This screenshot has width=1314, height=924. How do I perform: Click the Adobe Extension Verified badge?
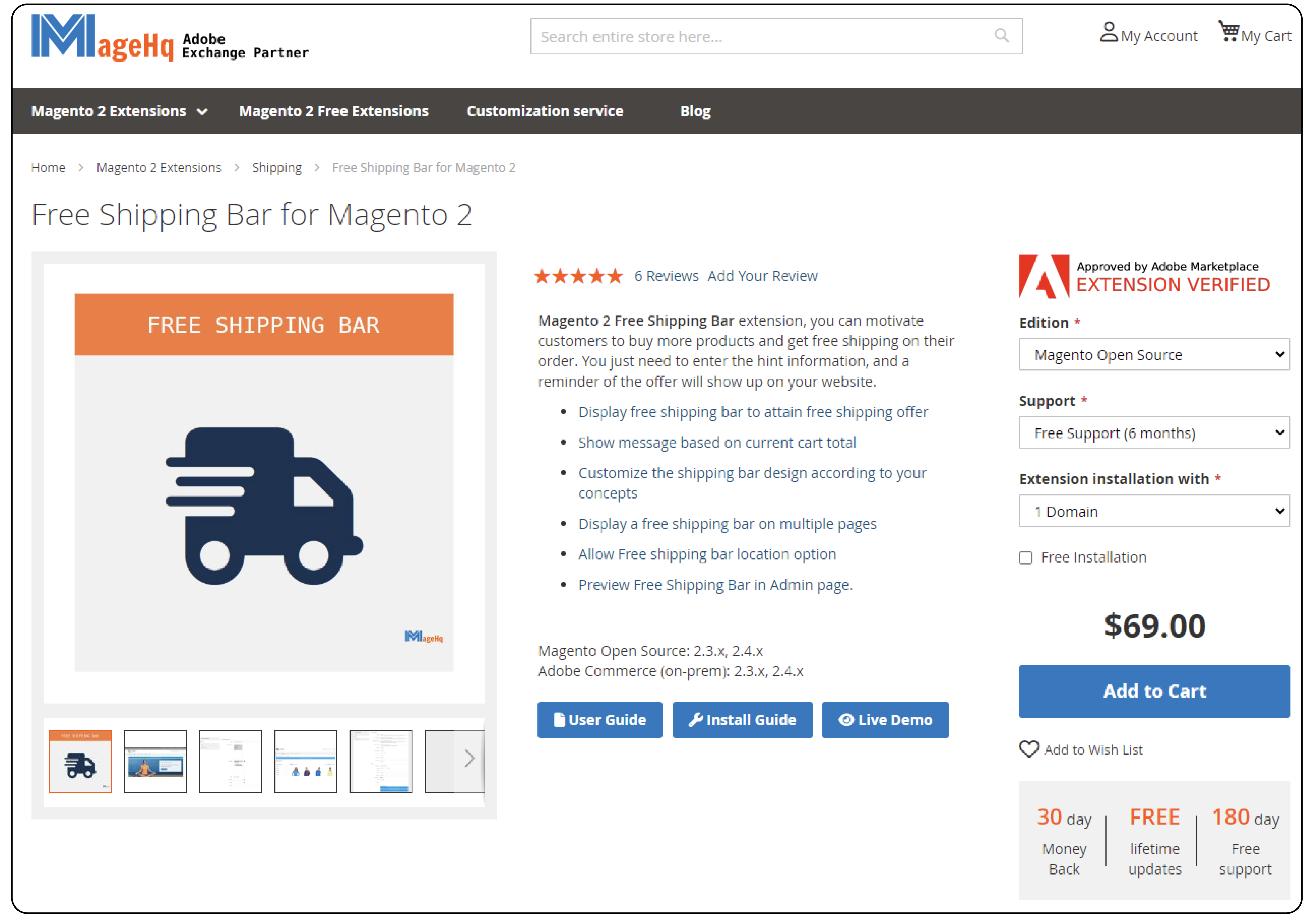pyautogui.click(x=1145, y=277)
